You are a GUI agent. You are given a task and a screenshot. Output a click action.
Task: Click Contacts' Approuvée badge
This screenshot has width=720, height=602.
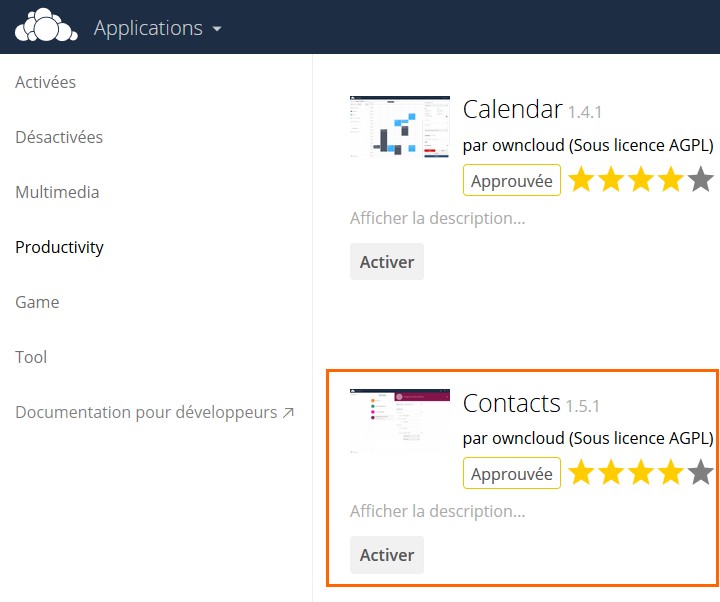click(512, 474)
